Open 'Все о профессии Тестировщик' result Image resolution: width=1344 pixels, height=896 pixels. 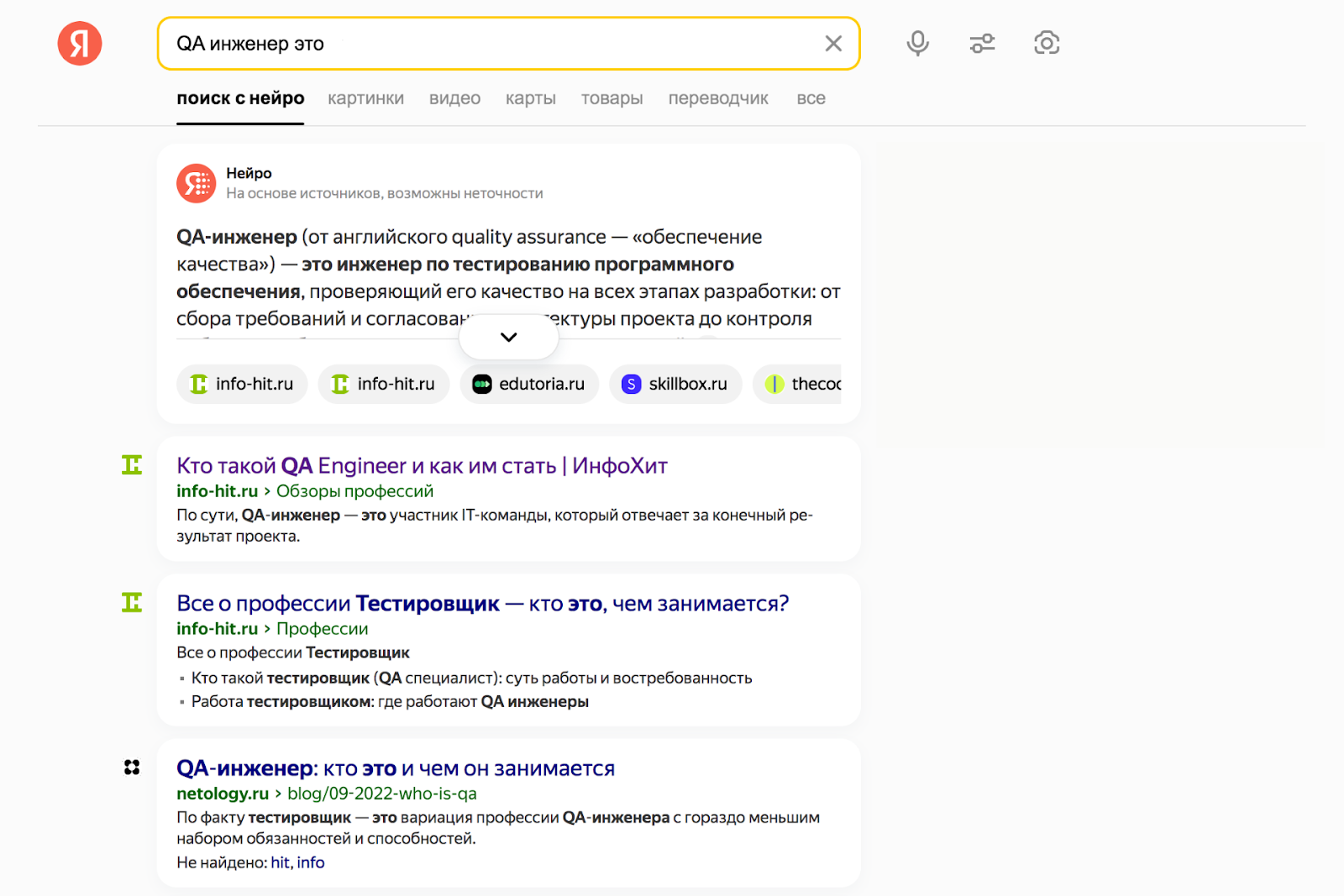click(x=482, y=603)
